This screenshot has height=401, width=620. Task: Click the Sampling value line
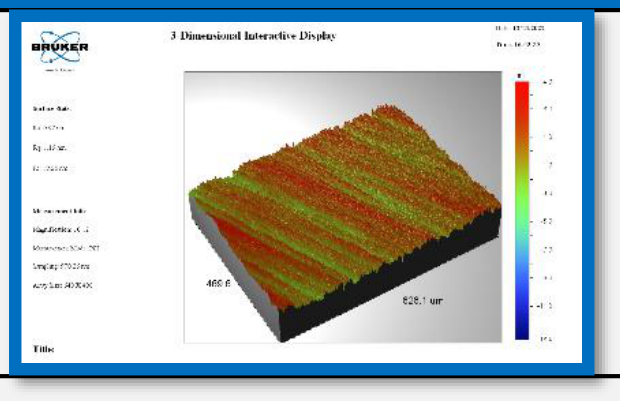[x=61, y=267]
